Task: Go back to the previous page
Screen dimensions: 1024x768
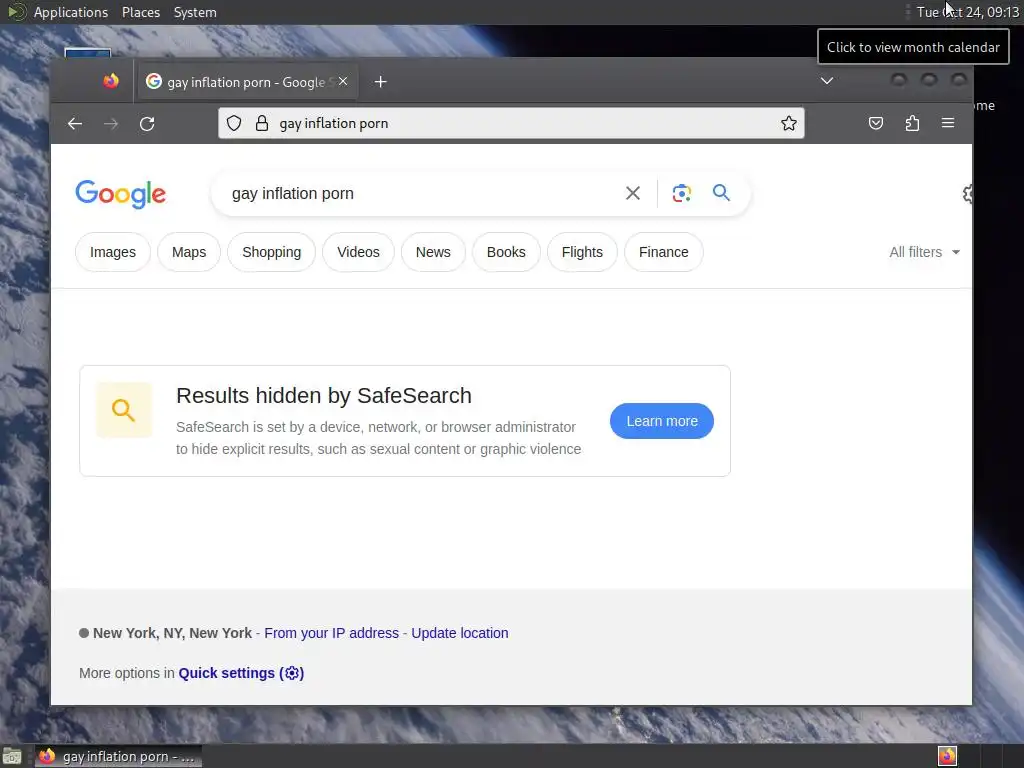Action: click(75, 123)
